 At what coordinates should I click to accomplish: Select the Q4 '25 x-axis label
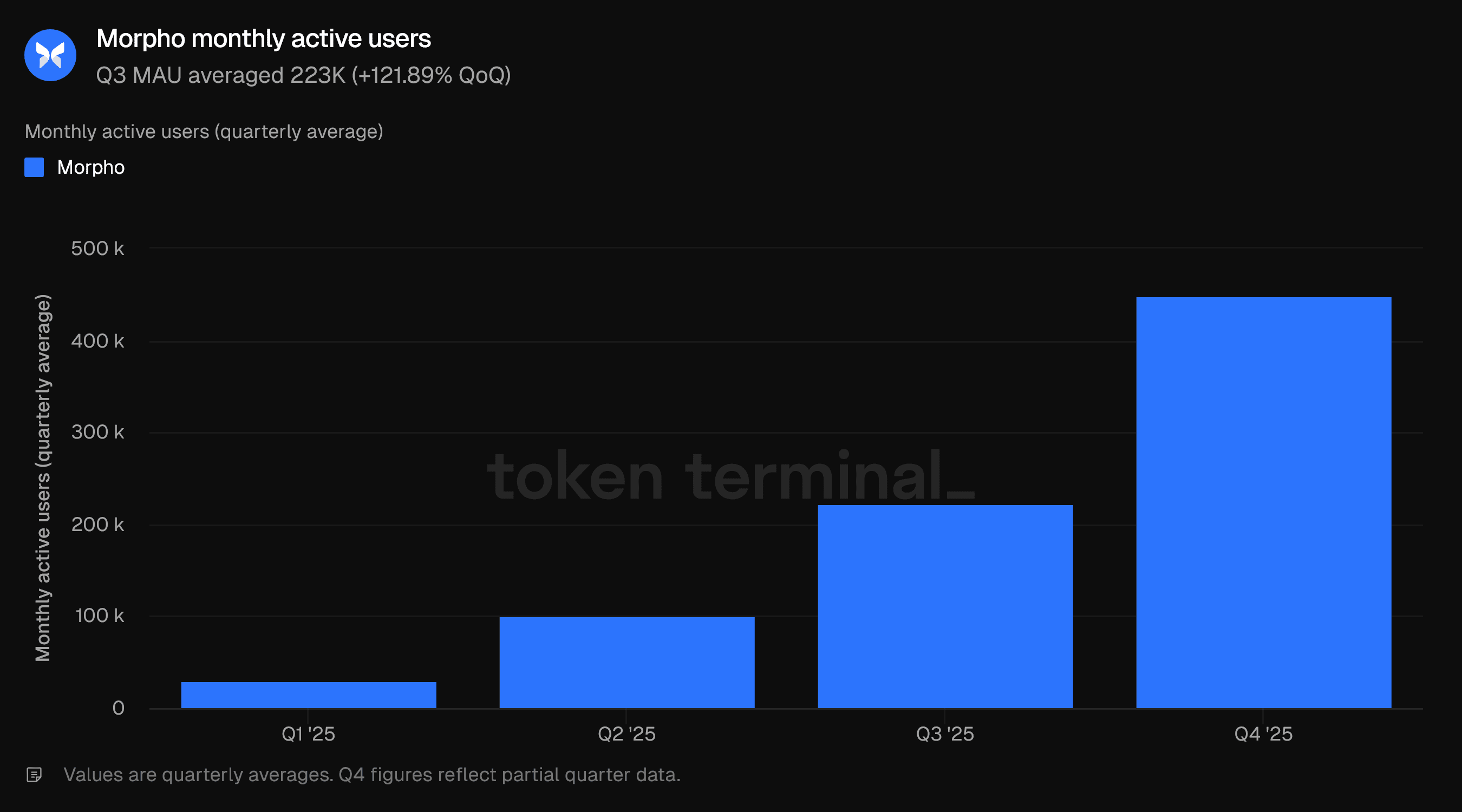[1263, 734]
